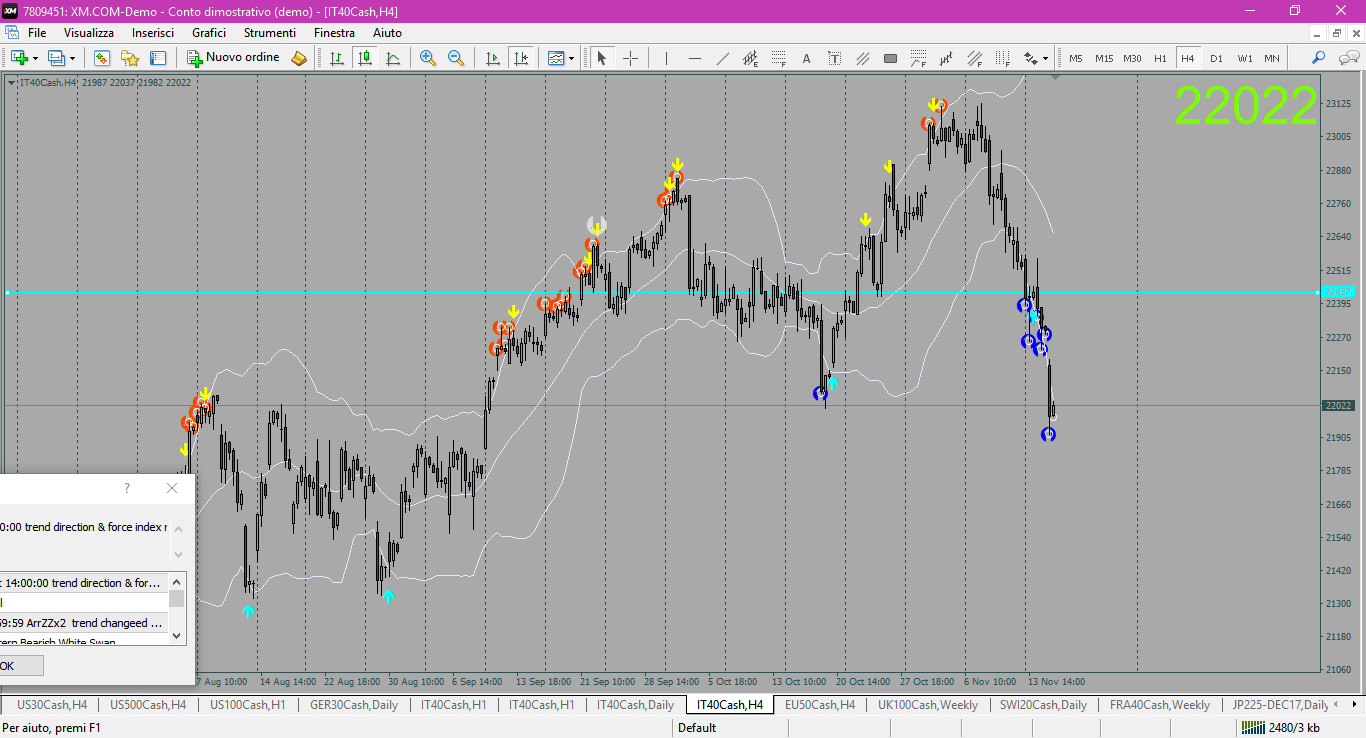Open the Strumenti menu
1366x738 pixels.
[270, 33]
